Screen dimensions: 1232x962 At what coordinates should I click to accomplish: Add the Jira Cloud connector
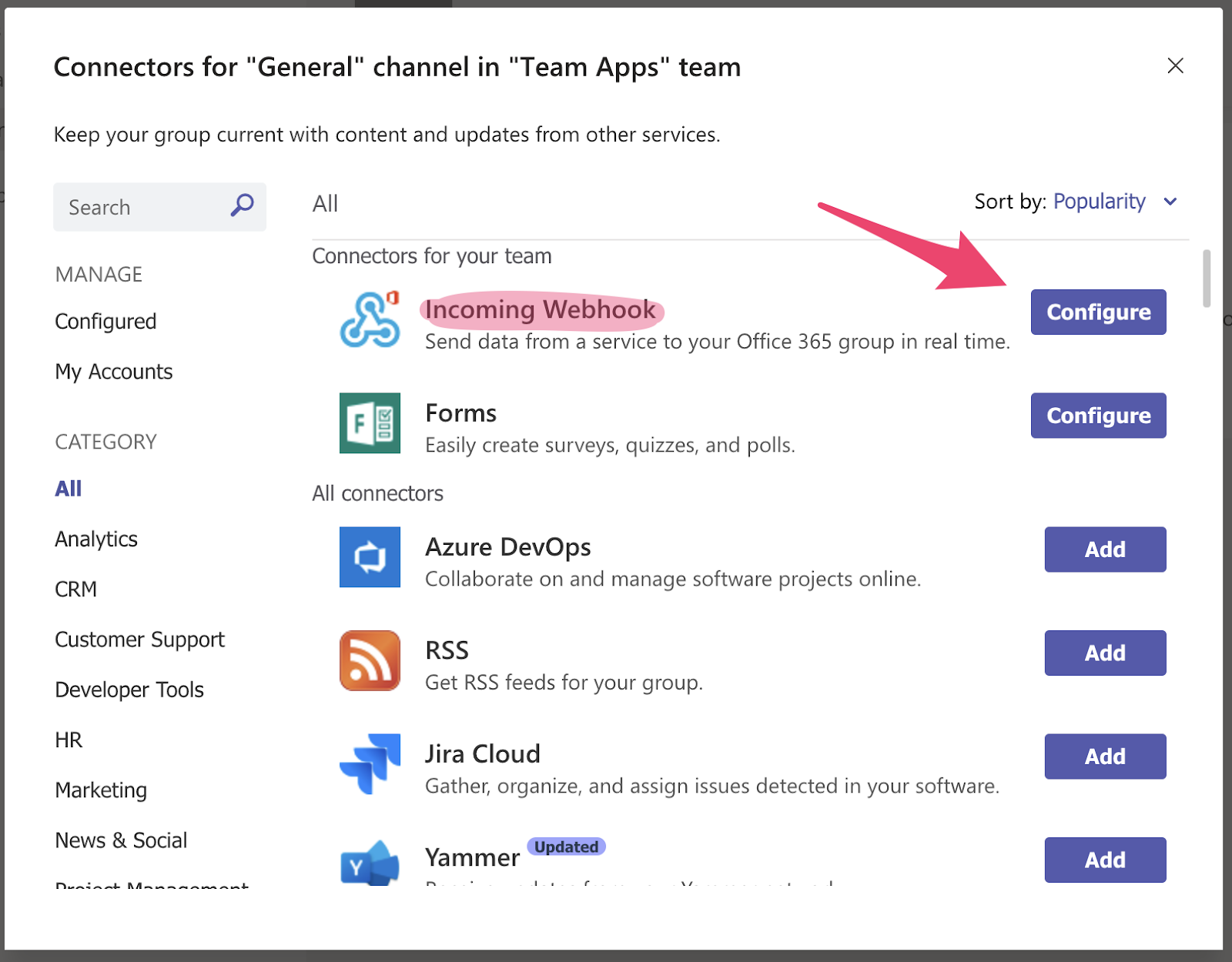click(x=1106, y=757)
